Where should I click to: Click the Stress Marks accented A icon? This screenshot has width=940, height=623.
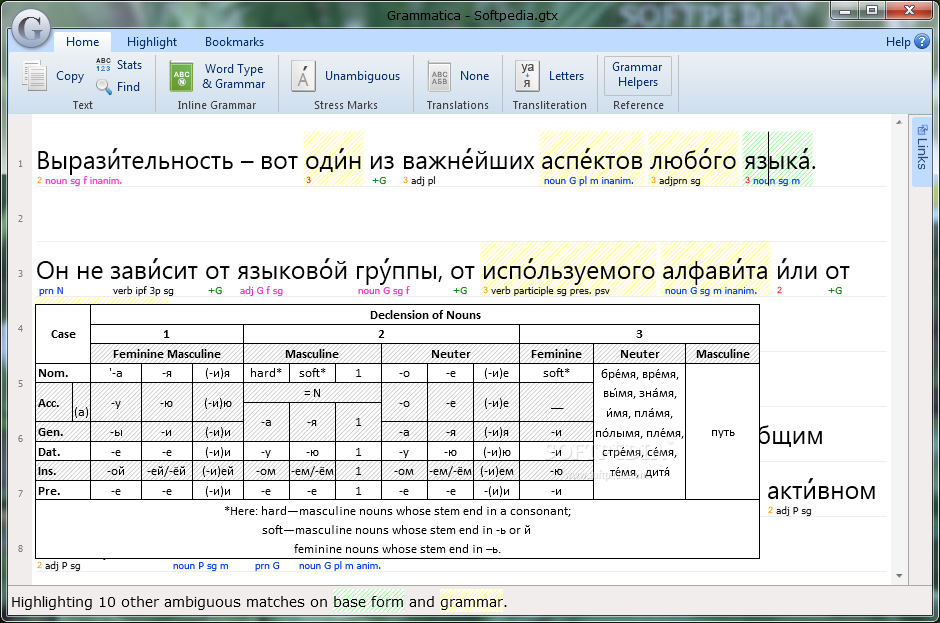coord(303,76)
